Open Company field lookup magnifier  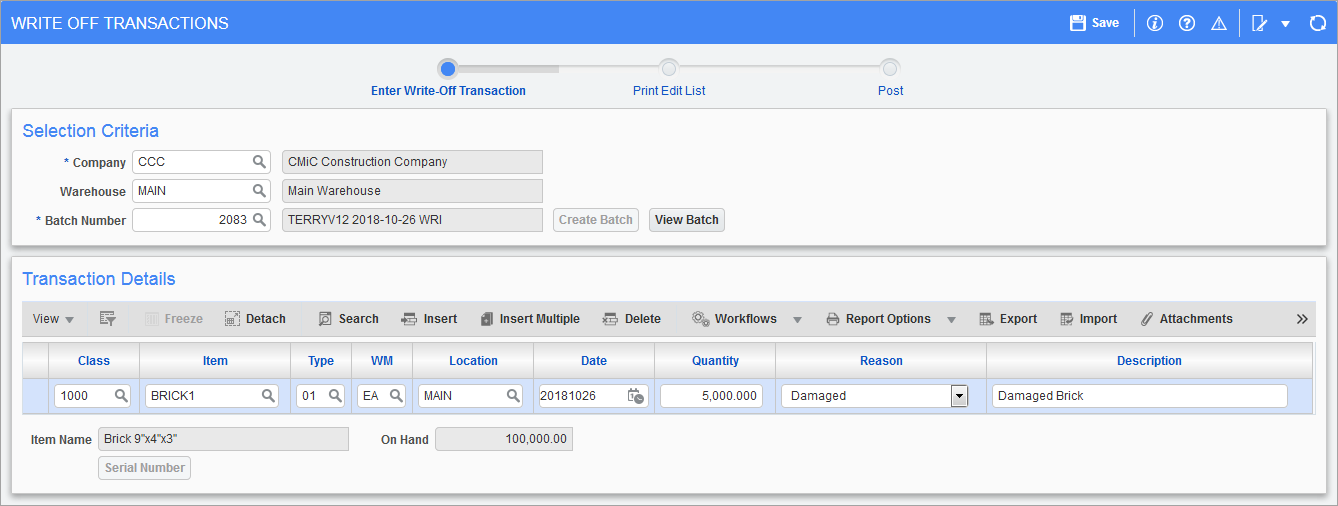click(x=259, y=162)
